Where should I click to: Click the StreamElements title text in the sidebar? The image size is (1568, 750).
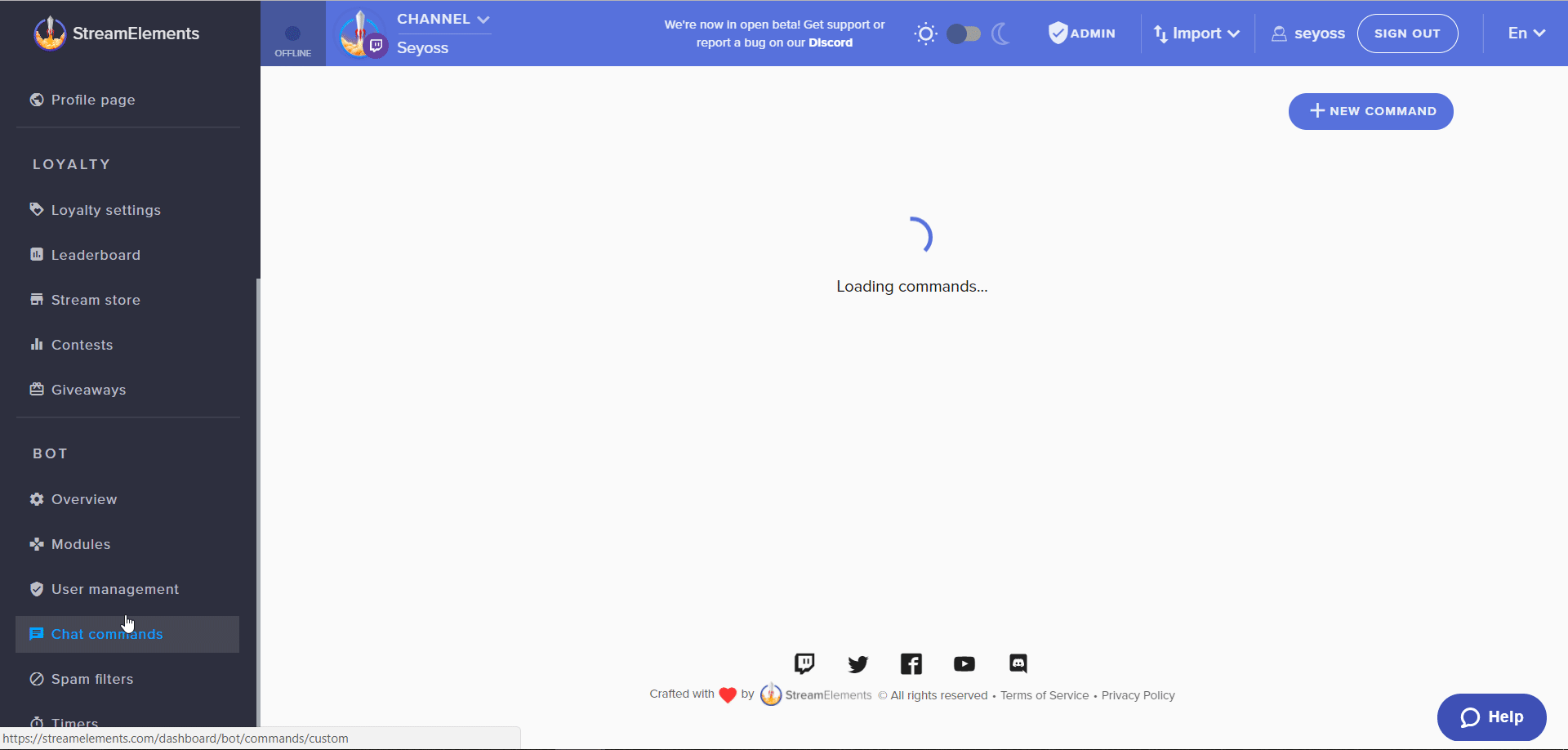tap(136, 33)
